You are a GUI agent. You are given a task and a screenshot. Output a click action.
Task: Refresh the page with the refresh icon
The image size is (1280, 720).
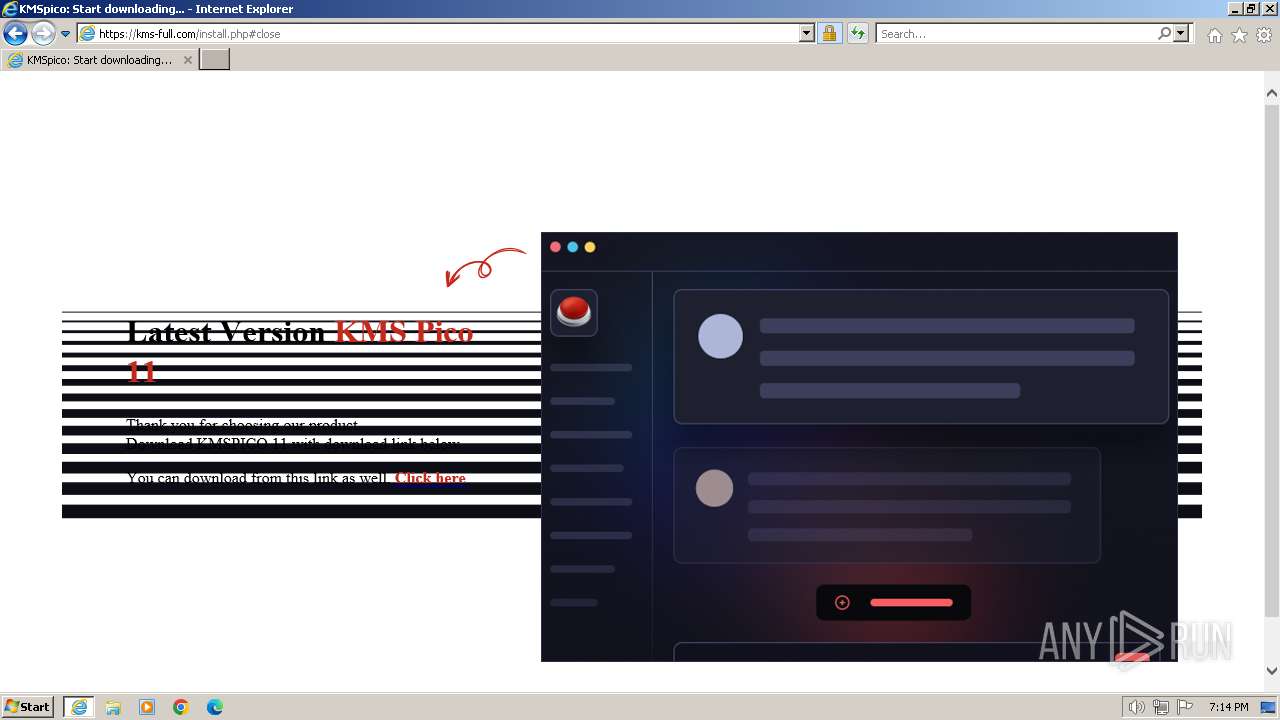click(x=857, y=34)
